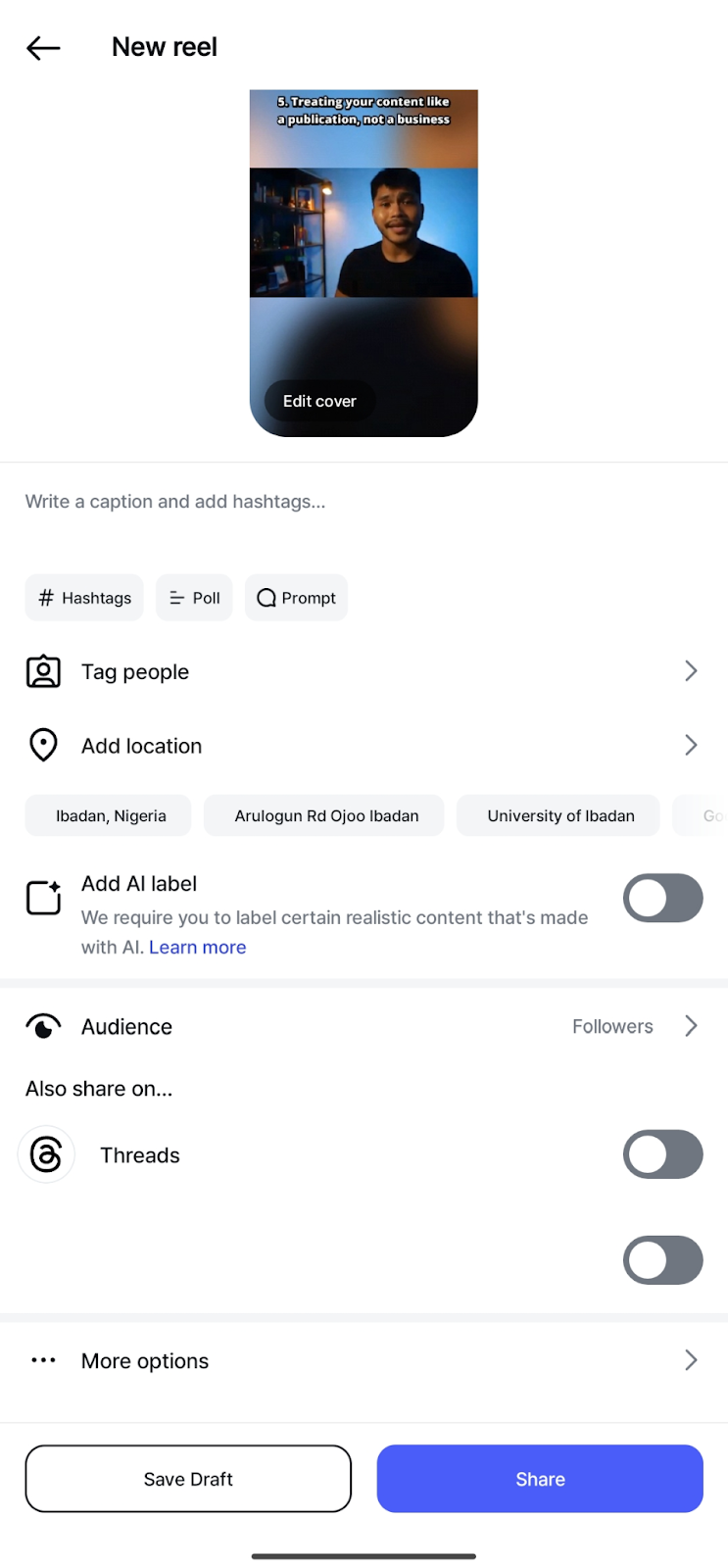This screenshot has height=1568, width=728.
Task: Expand Add location with its chevron arrow
Action: point(691,746)
